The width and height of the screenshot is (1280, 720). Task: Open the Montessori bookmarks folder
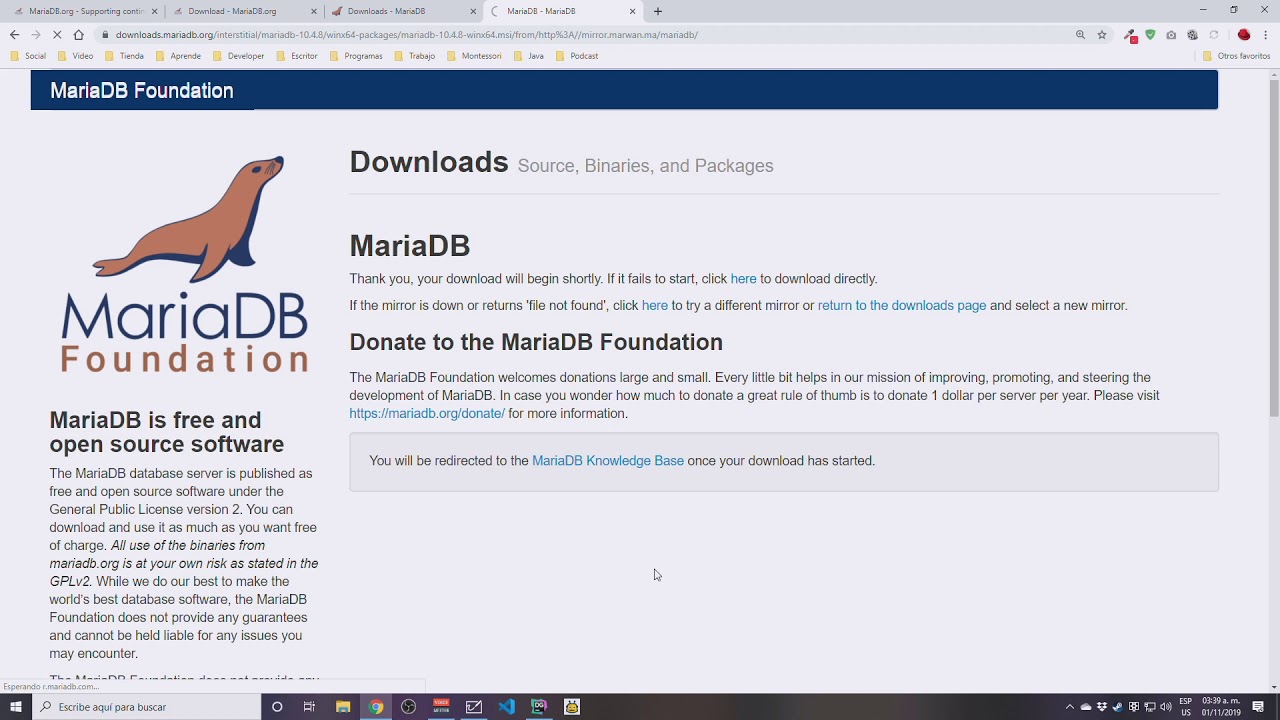(474, 56)
